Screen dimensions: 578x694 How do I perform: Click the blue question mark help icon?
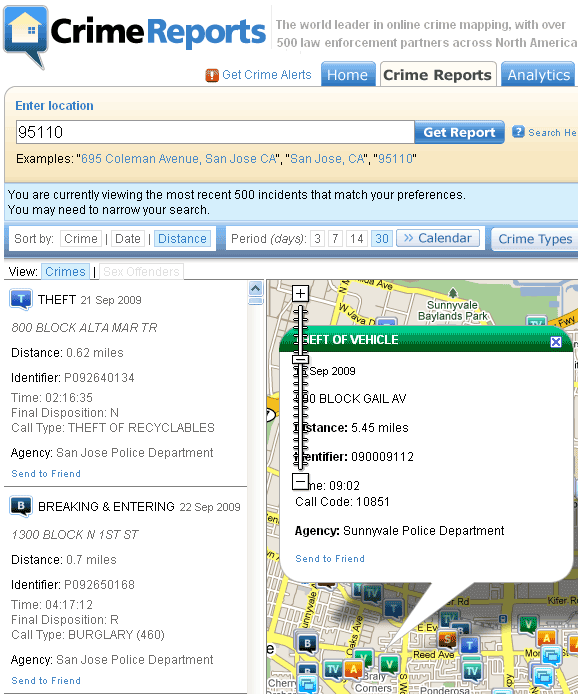[x=518, y=132]
